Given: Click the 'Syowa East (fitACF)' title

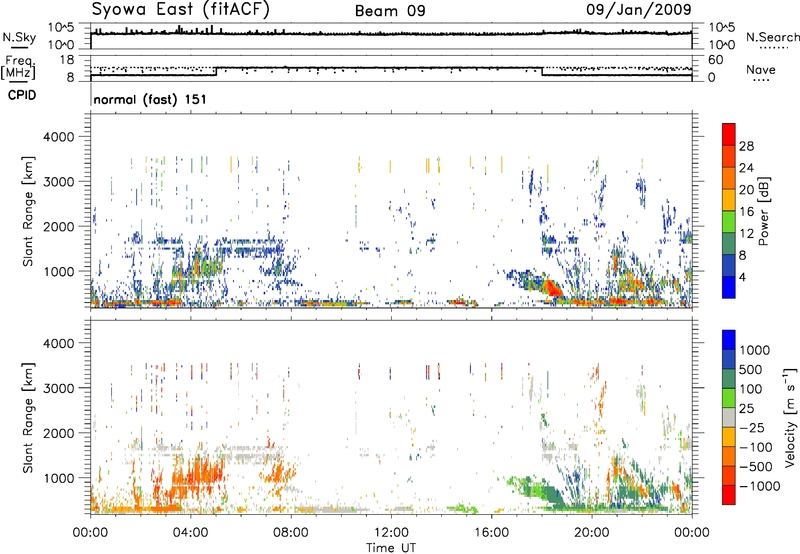Looking at the screenshot, I should pyautogui.click(x=180, y=9).
